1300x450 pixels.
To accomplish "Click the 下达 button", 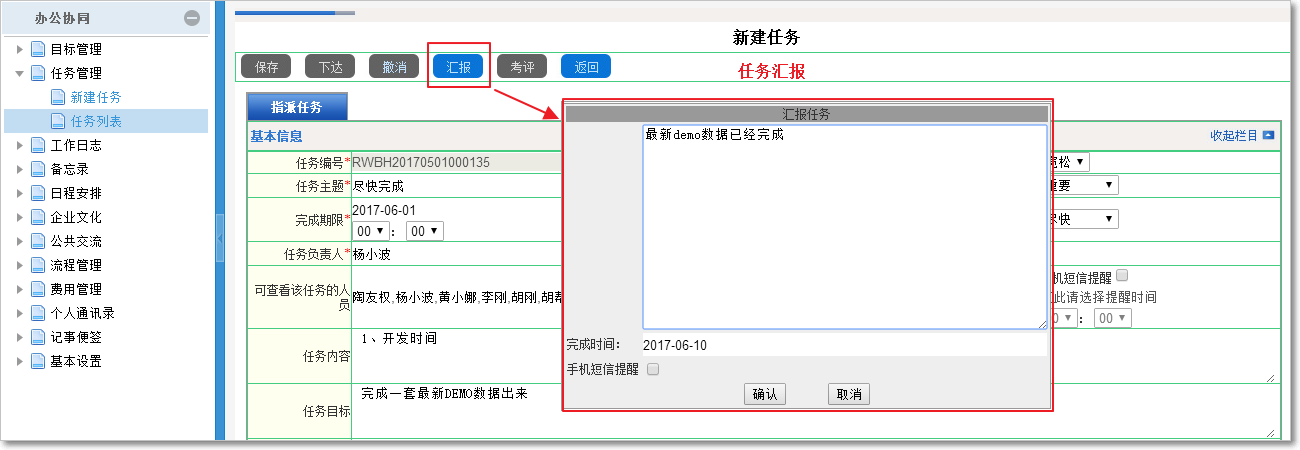I will click(x=330, y=67).
